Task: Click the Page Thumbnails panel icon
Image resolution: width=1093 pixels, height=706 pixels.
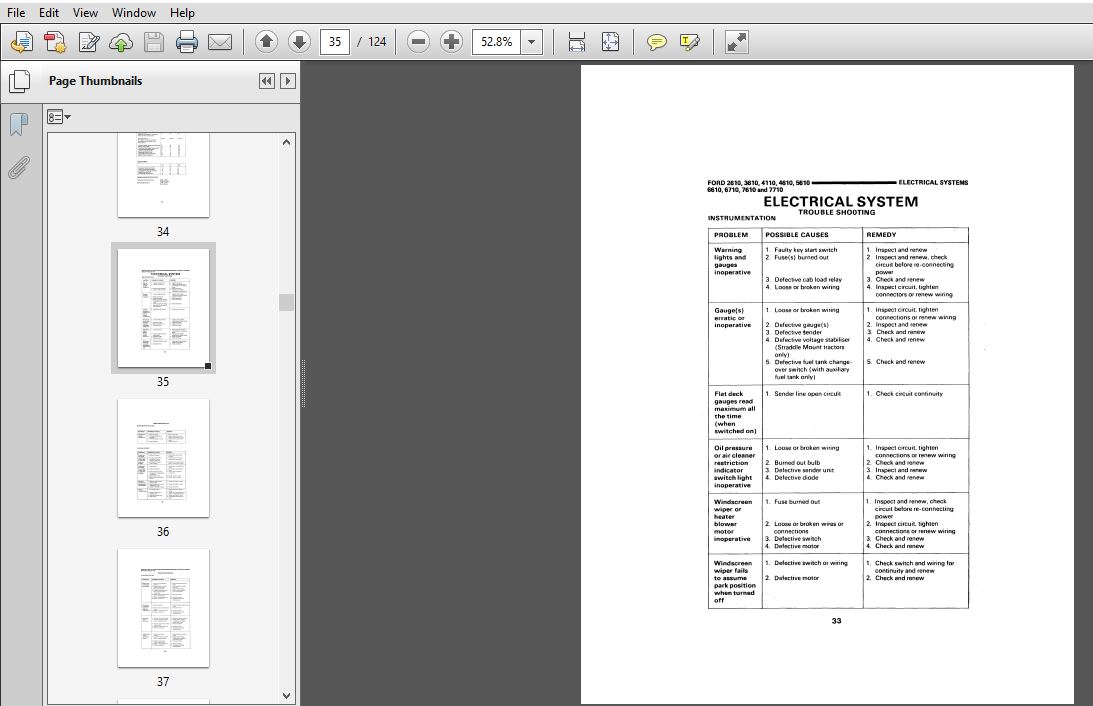Action: pyautogui.click(x=20, y=82)
